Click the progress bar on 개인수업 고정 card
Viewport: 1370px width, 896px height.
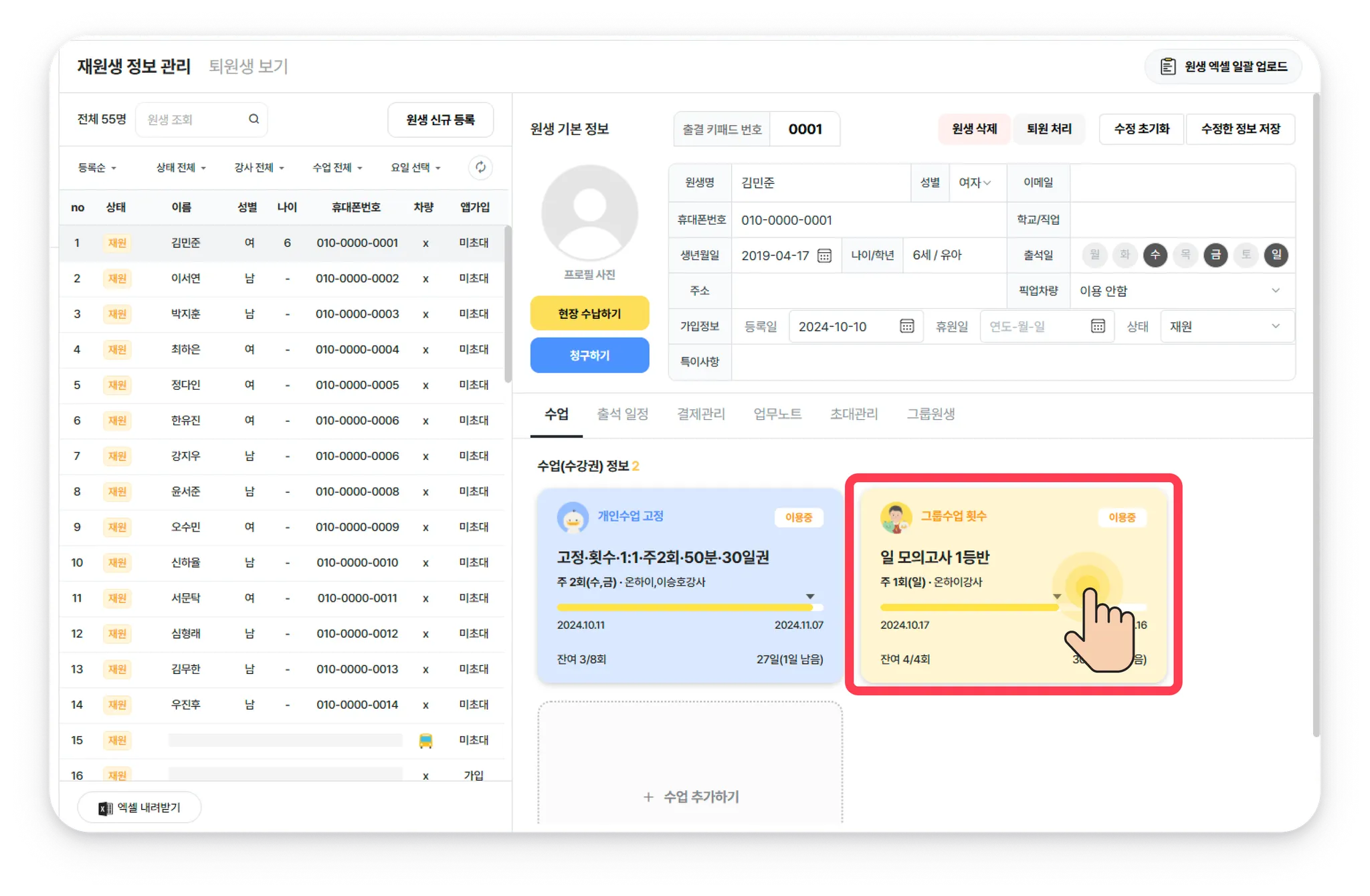[689, 608]
